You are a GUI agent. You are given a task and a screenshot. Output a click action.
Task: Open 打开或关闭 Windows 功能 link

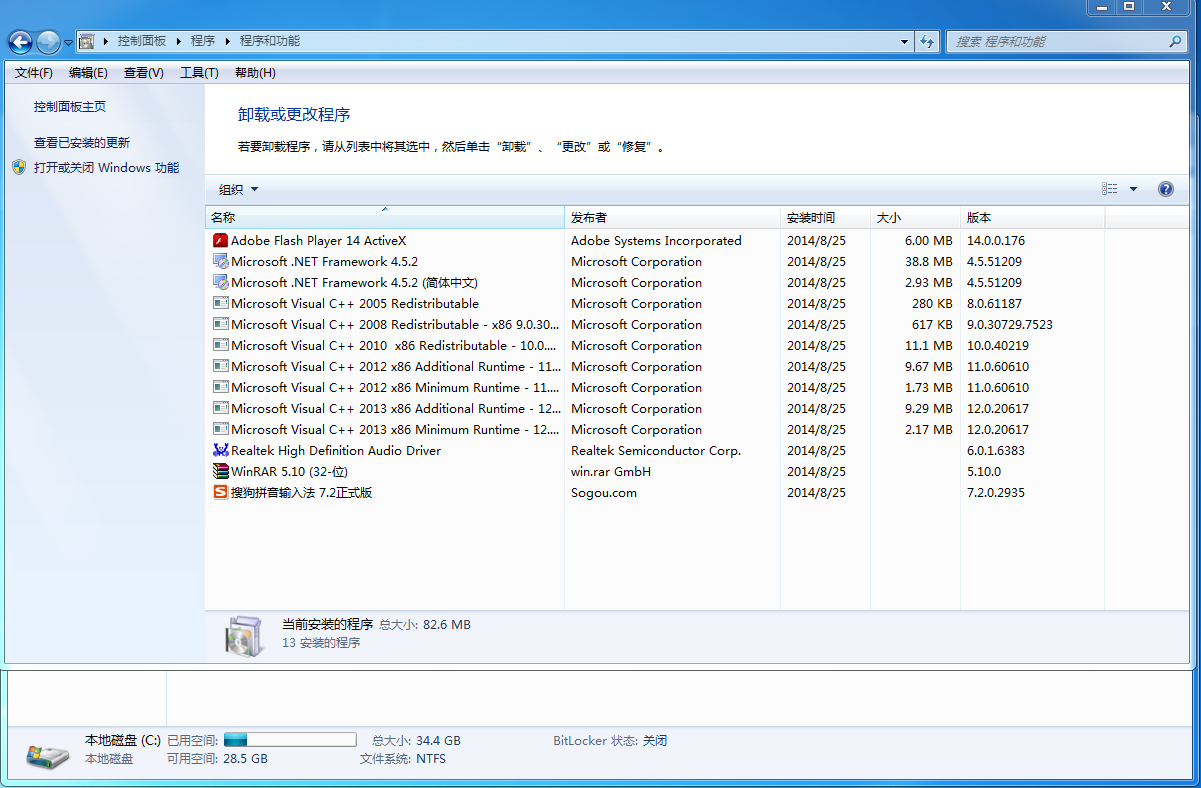106,168
